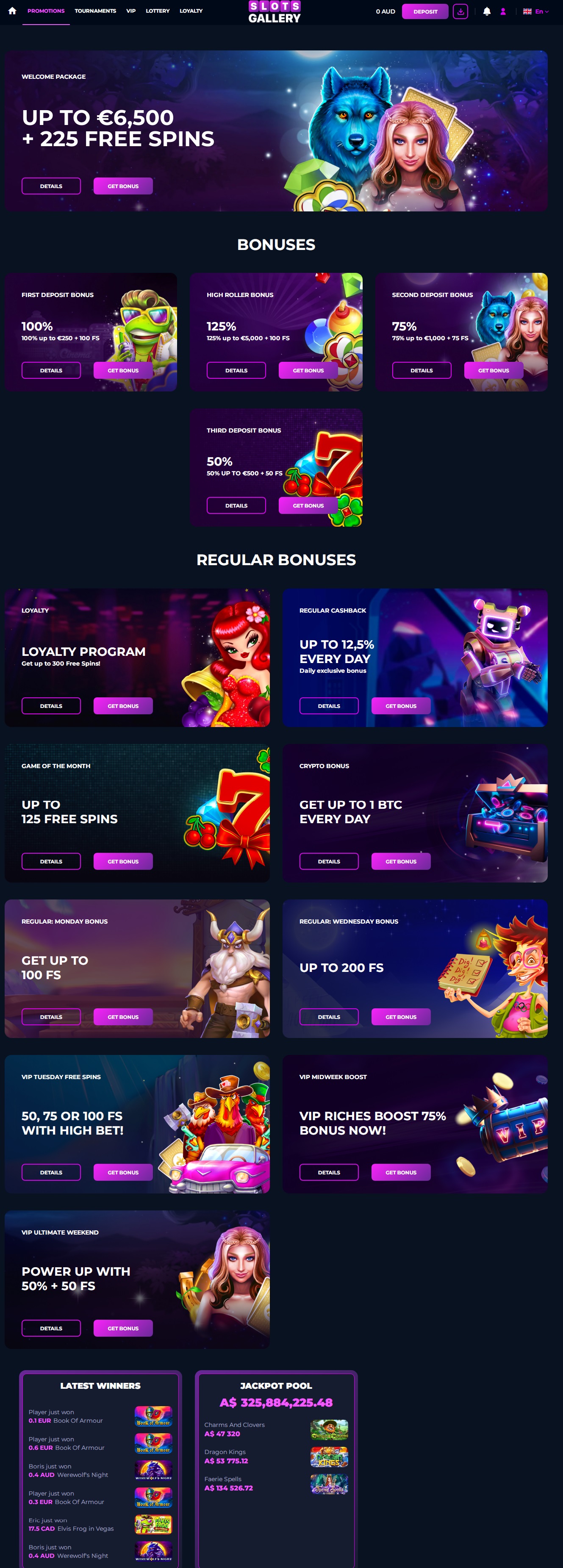
Task: Open the Lottery menu item
Action: (x=158, y=11)
